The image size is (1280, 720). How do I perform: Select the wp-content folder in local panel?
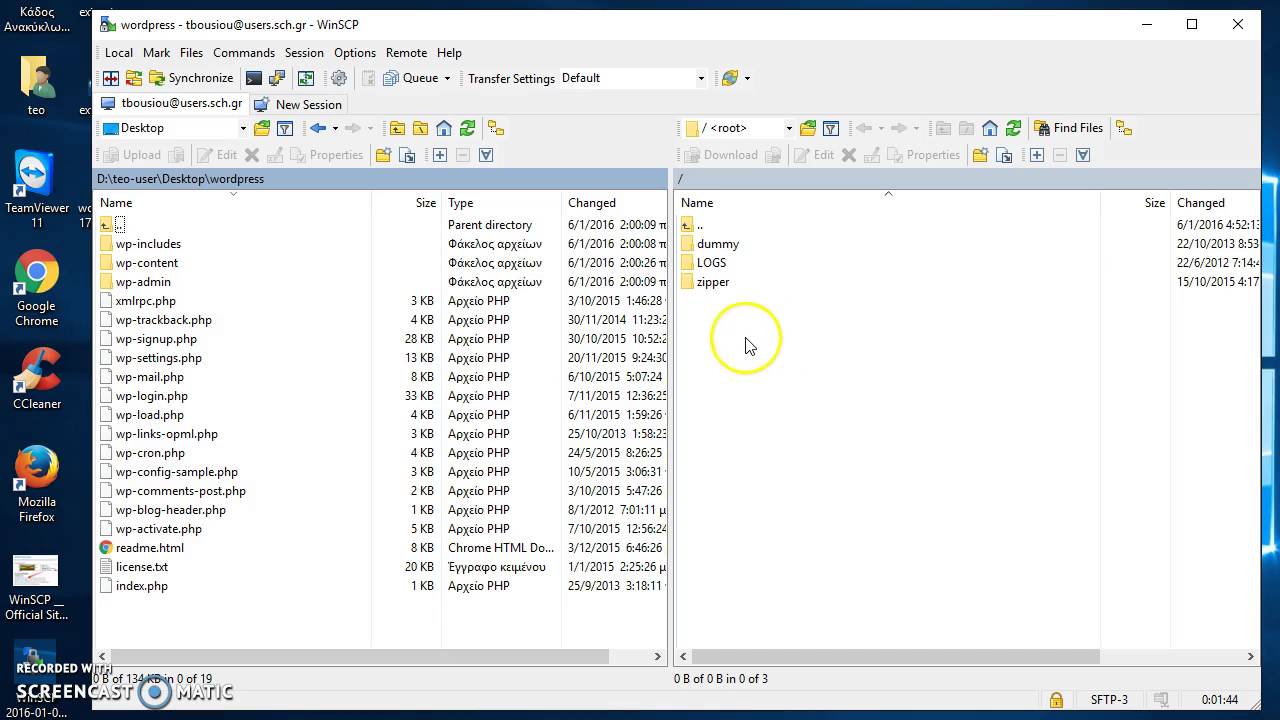146,263
